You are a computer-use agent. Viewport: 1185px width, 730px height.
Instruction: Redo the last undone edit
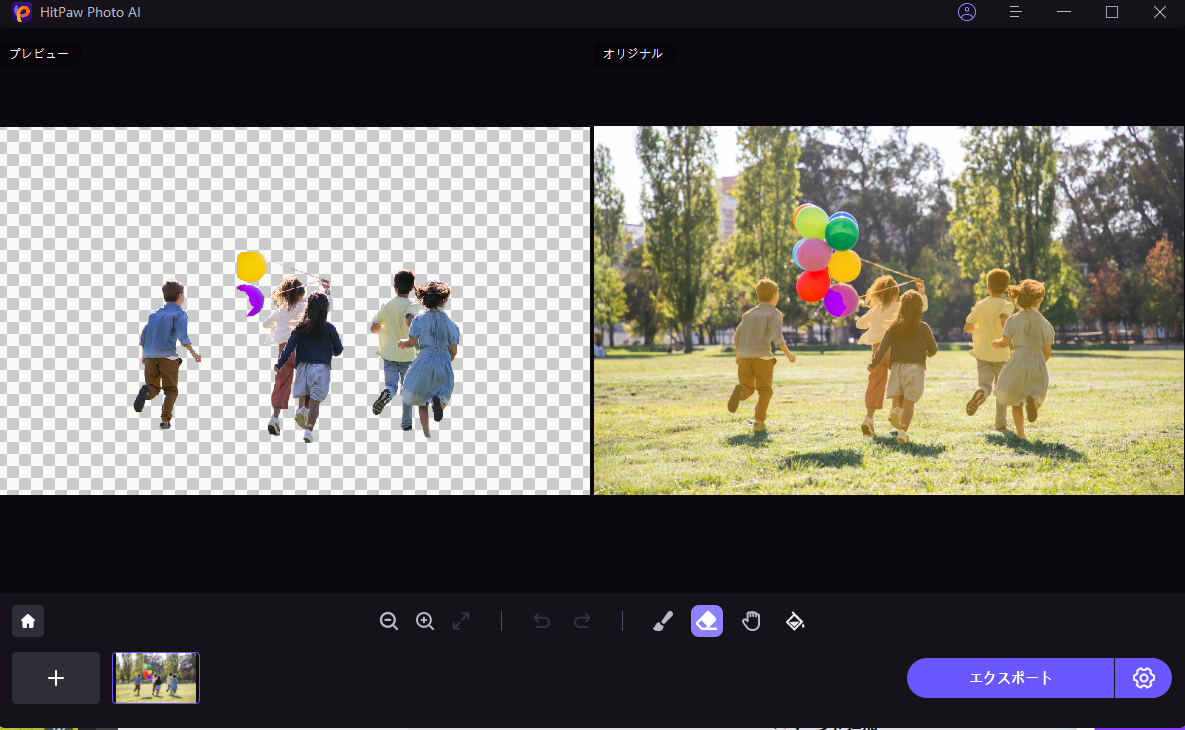click(582, 621)
